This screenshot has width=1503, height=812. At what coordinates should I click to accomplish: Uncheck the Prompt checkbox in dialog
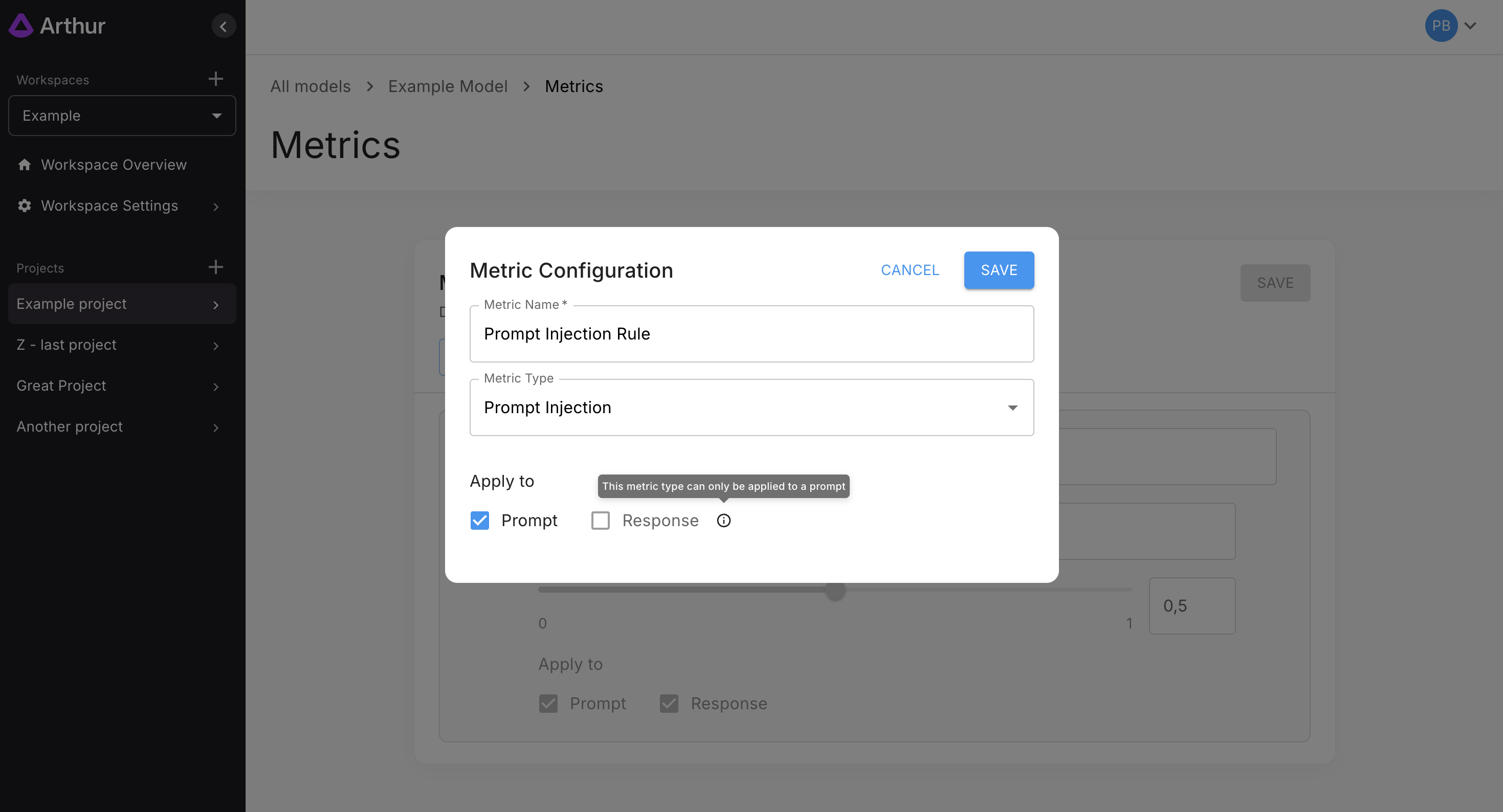[480, 521]
